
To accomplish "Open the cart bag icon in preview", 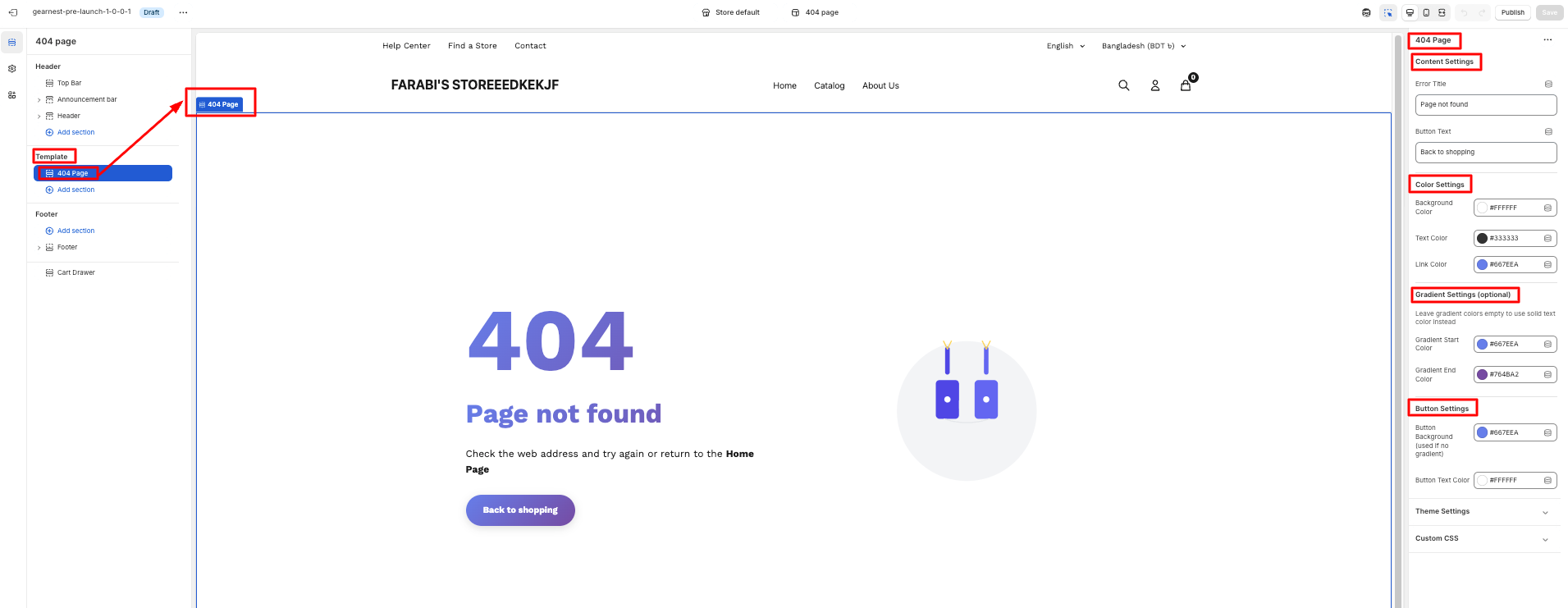I will click(1186, 85).
